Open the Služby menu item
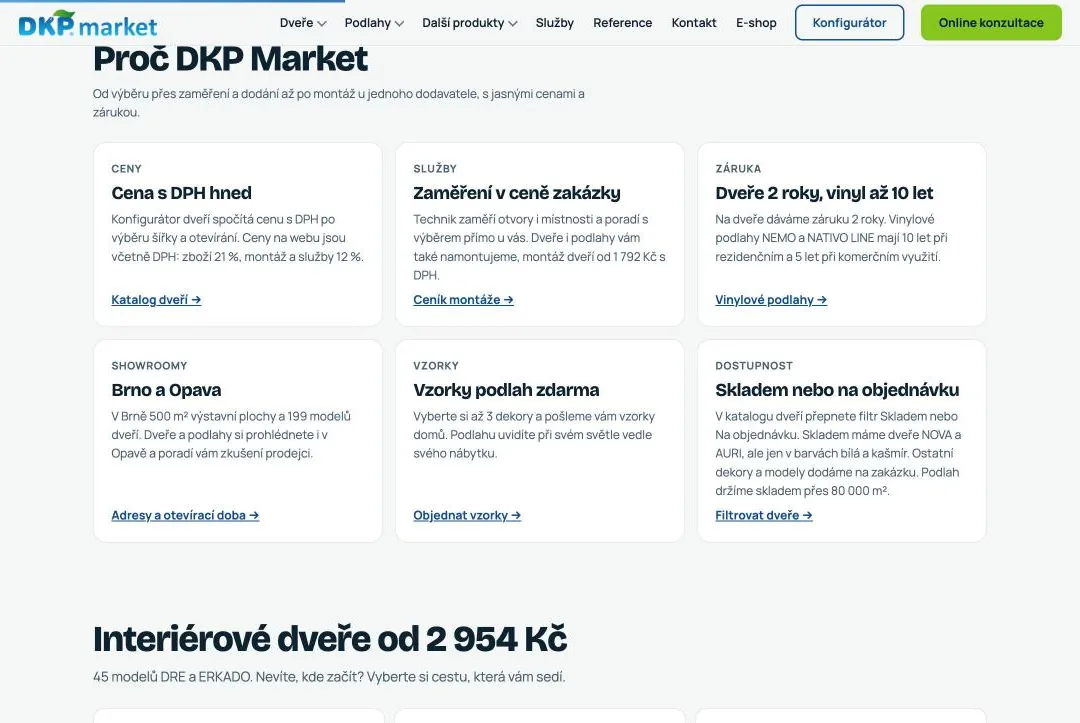 [554, 23]
